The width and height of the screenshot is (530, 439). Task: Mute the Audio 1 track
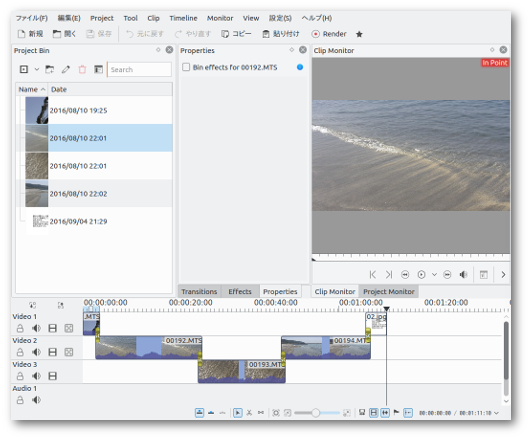click(x=36, y=400)
